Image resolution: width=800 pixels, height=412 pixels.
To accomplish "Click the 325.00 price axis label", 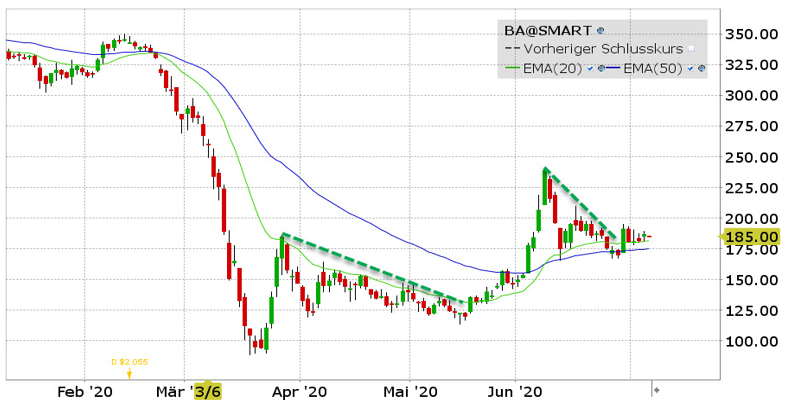I will pos(752,65).
